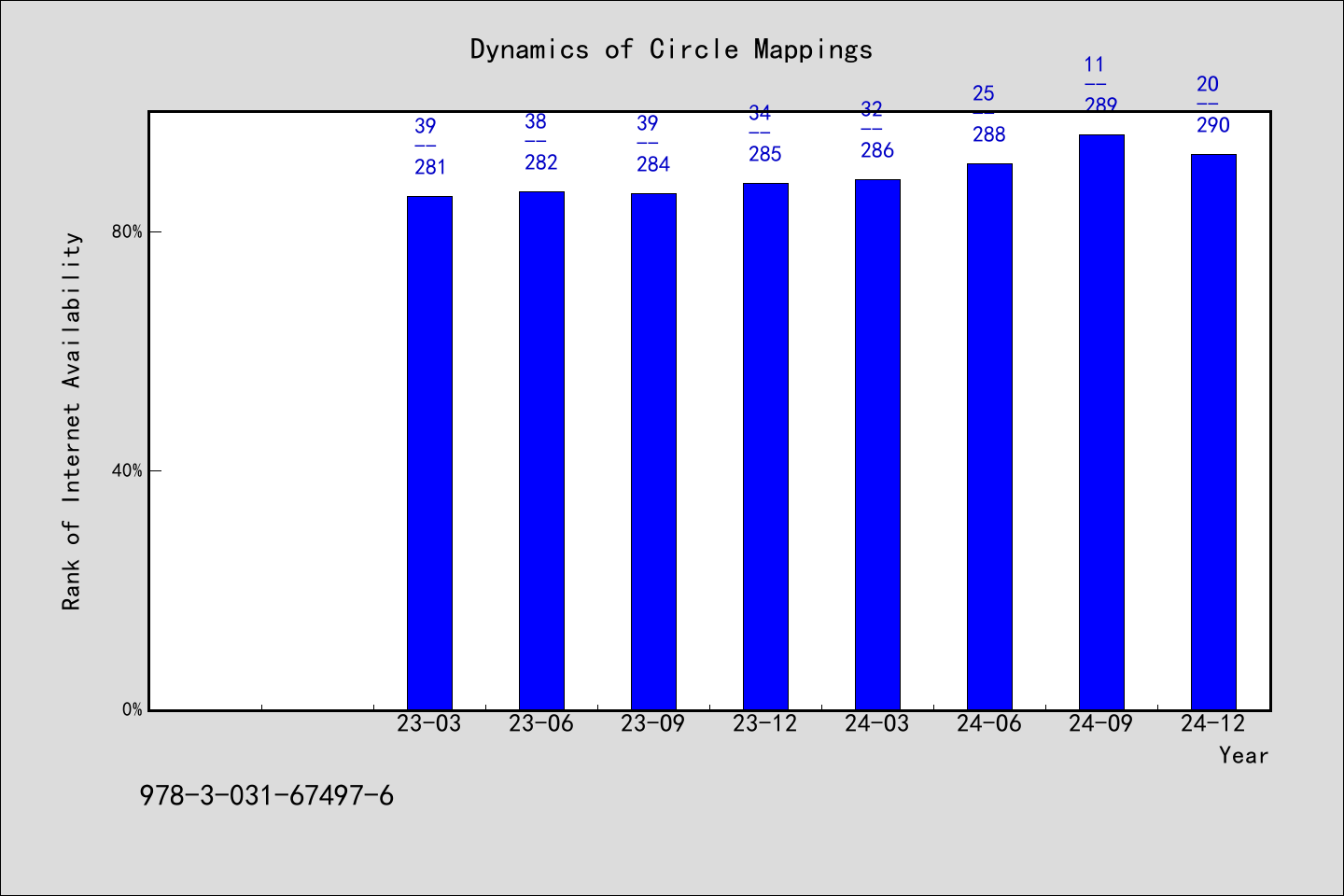The height and width of the screenshot is (896, 1344).
Task: Select the blue bar for 23-09
Action: coord(653,452)
